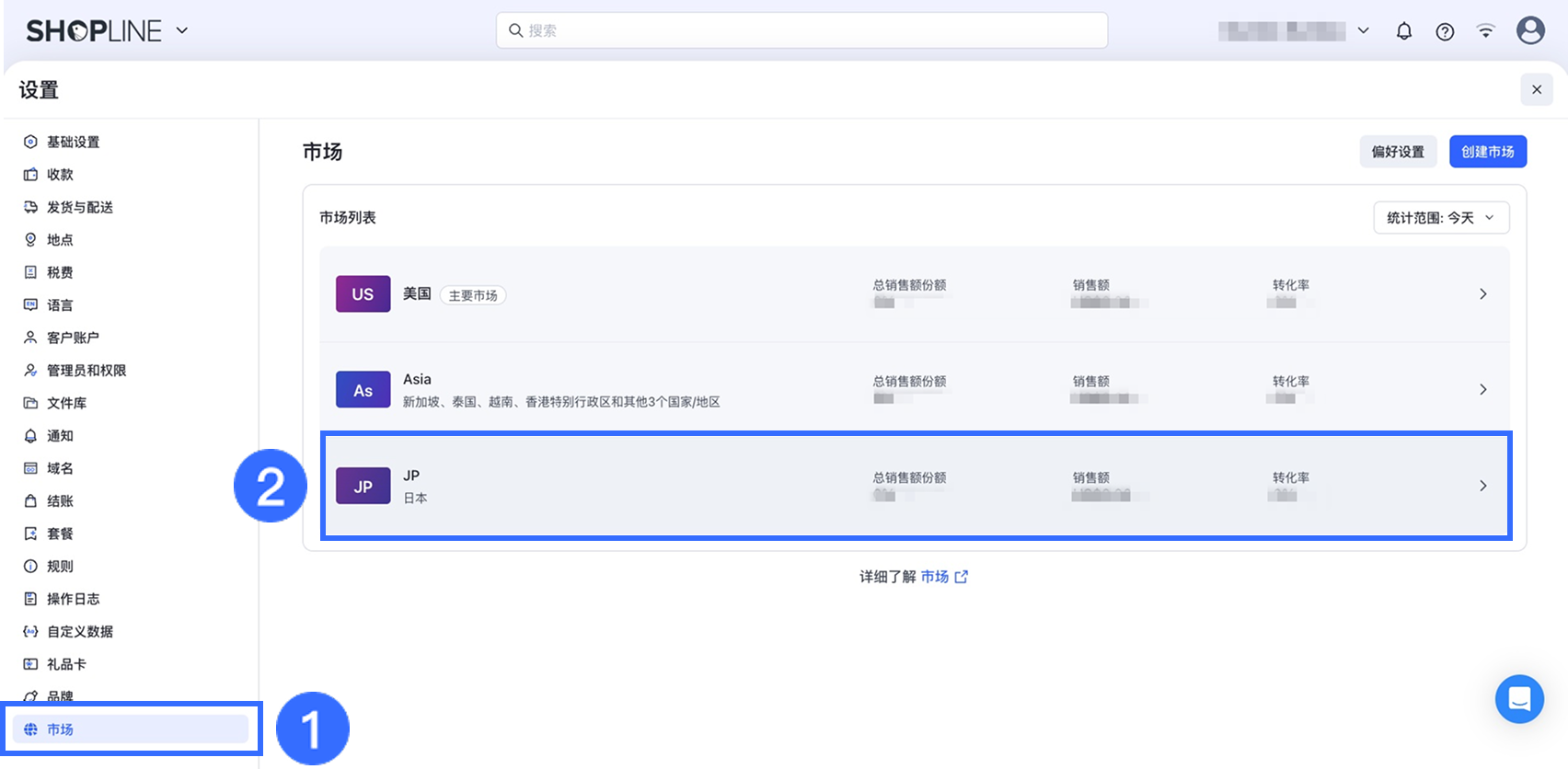Click the Asia countries description text

pos(561,402)
